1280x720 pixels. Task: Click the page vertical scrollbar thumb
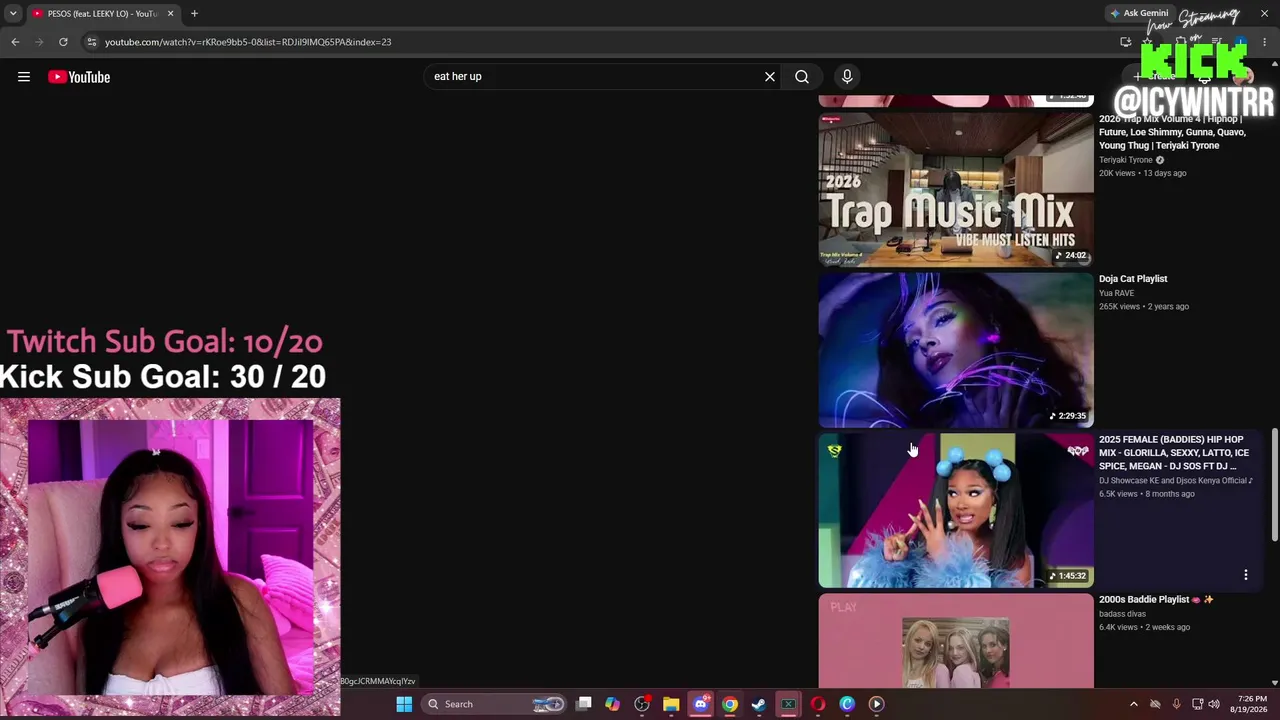(x=1274, y=486)
